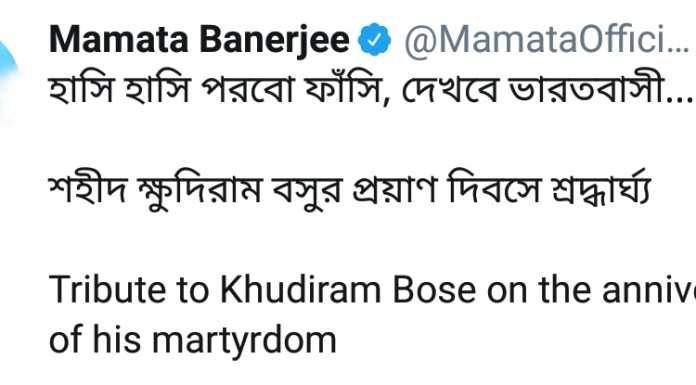Click the Bengali word "ফাঁসি" before the comma

point(344,90)
